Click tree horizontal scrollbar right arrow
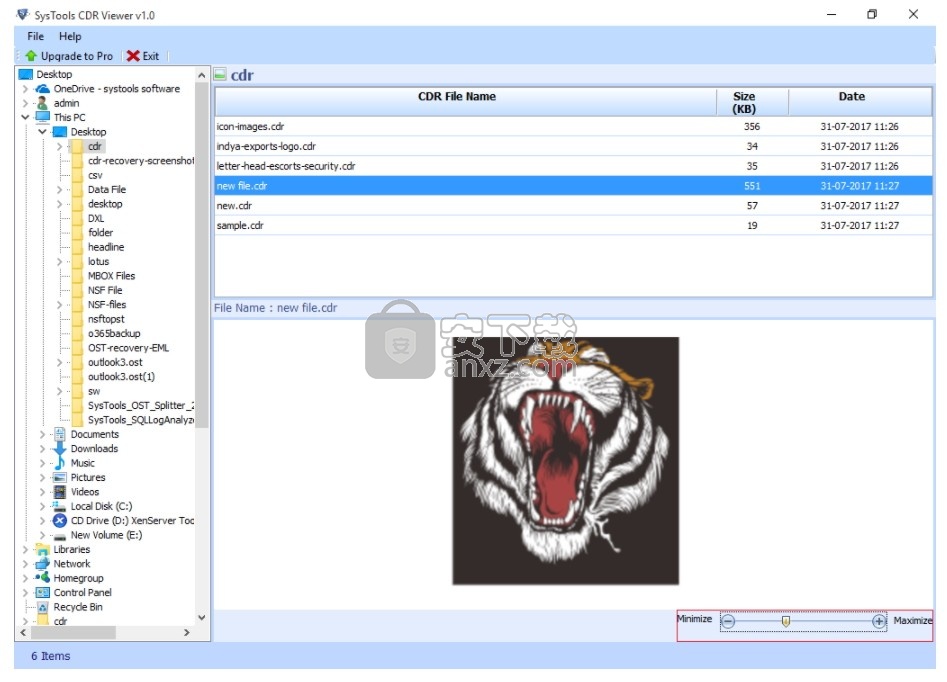 [x=187, y=632]
